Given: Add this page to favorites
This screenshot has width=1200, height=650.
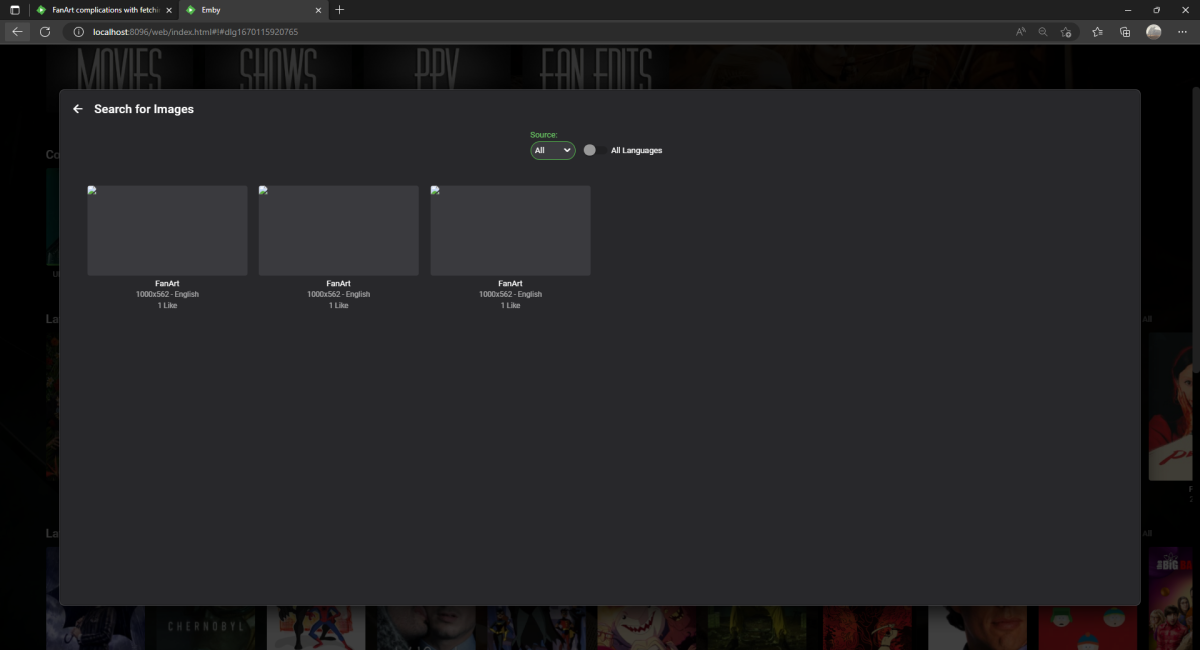Looking at the screenshot, I should point(1066,32).
